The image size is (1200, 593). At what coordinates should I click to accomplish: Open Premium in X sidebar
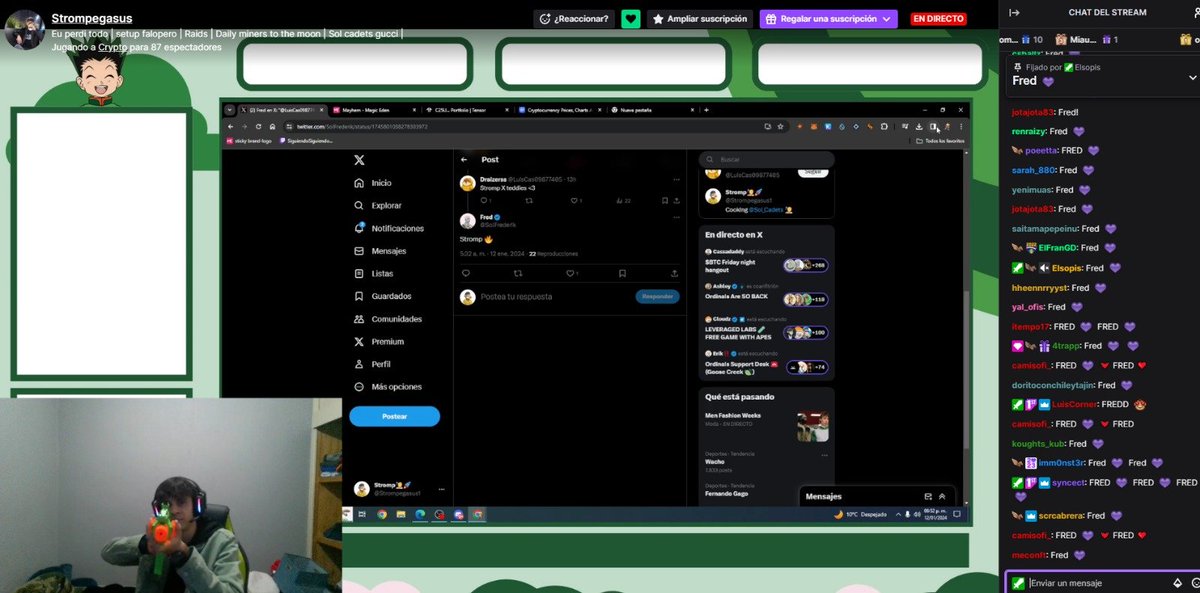(379, 341)
